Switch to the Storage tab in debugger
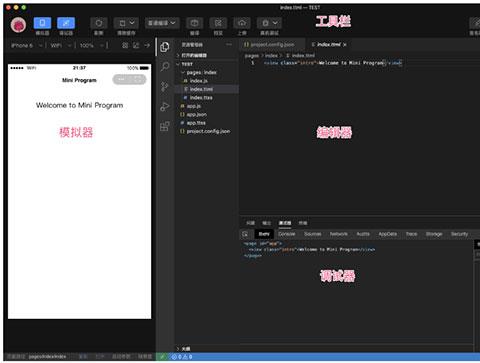Viewport: 480px width, 363px height. point(434,234)
